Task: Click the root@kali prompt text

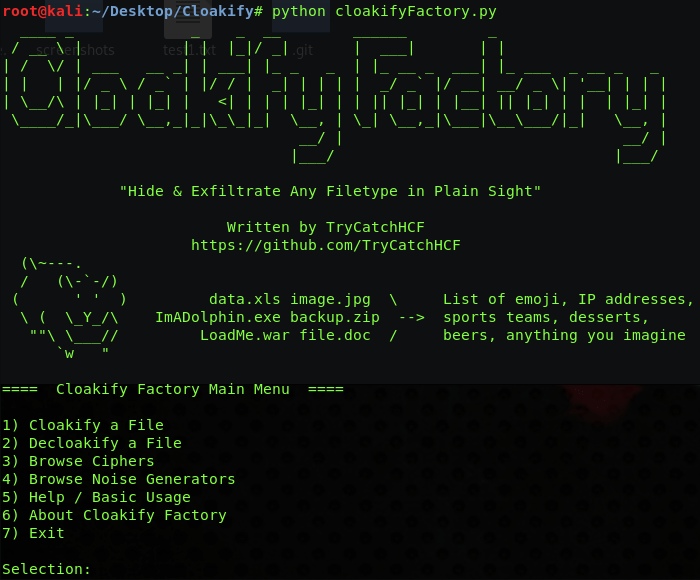Action: pyautogui.click(x=38, y=11)
